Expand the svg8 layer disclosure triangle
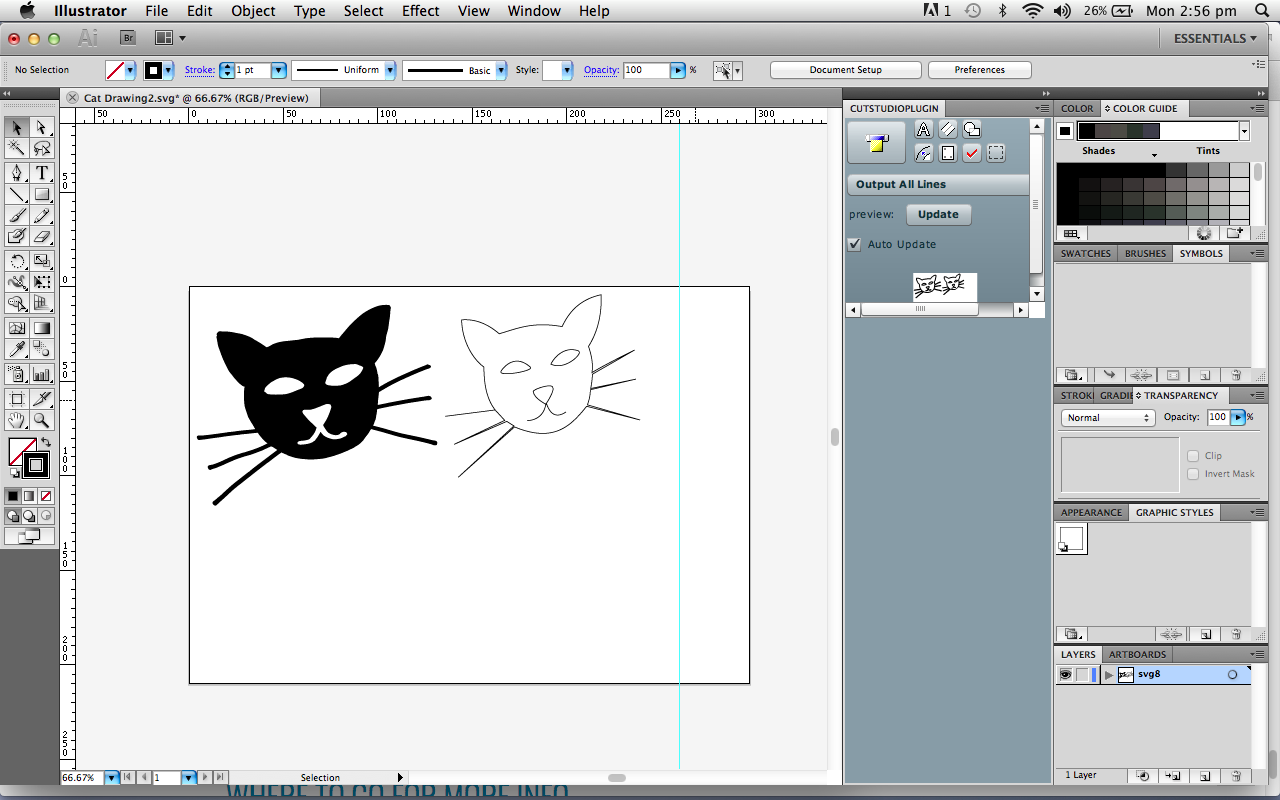1280x800 pixels. point(1108,675)
